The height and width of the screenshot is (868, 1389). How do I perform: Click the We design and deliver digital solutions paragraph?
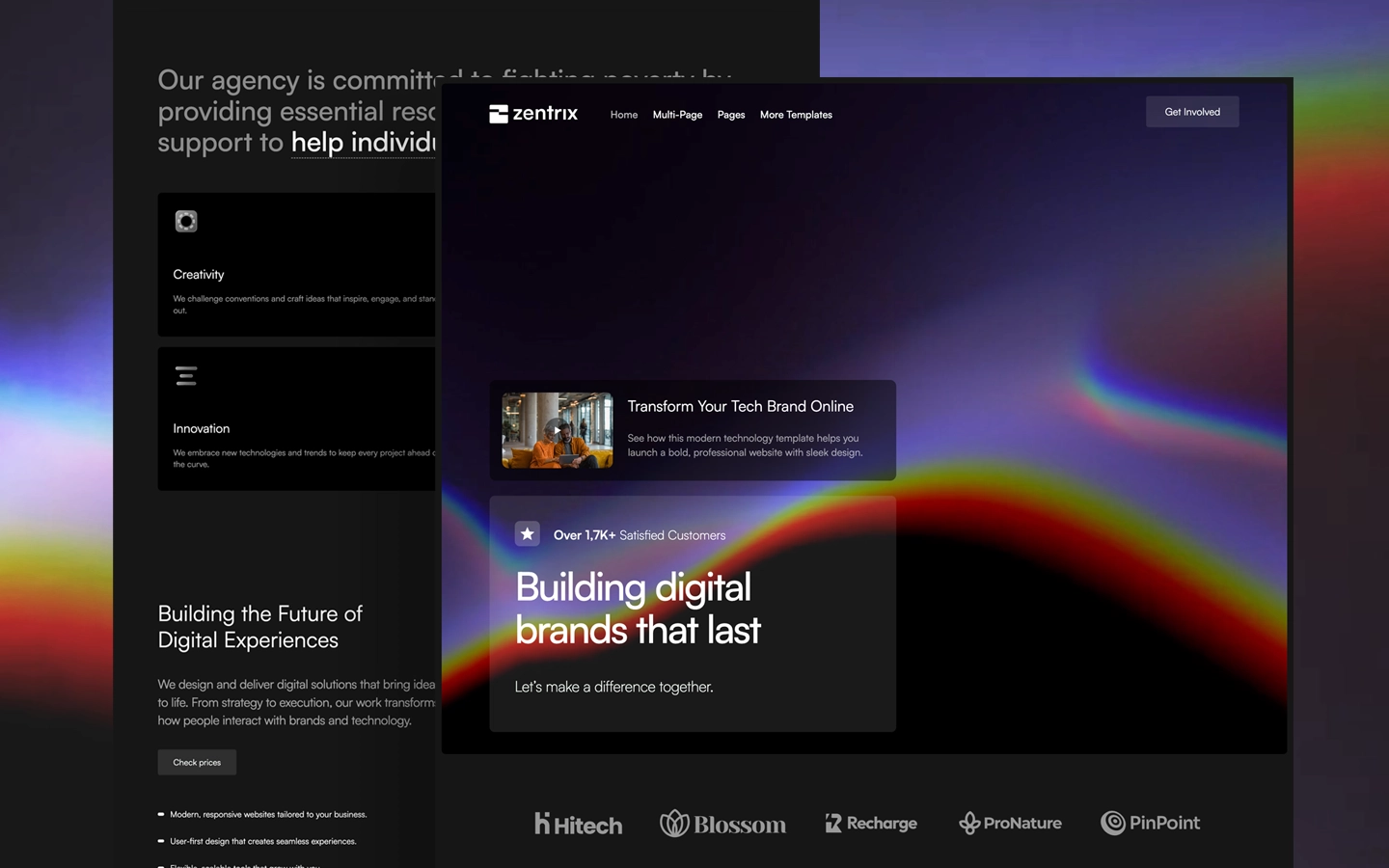[297, 702]
